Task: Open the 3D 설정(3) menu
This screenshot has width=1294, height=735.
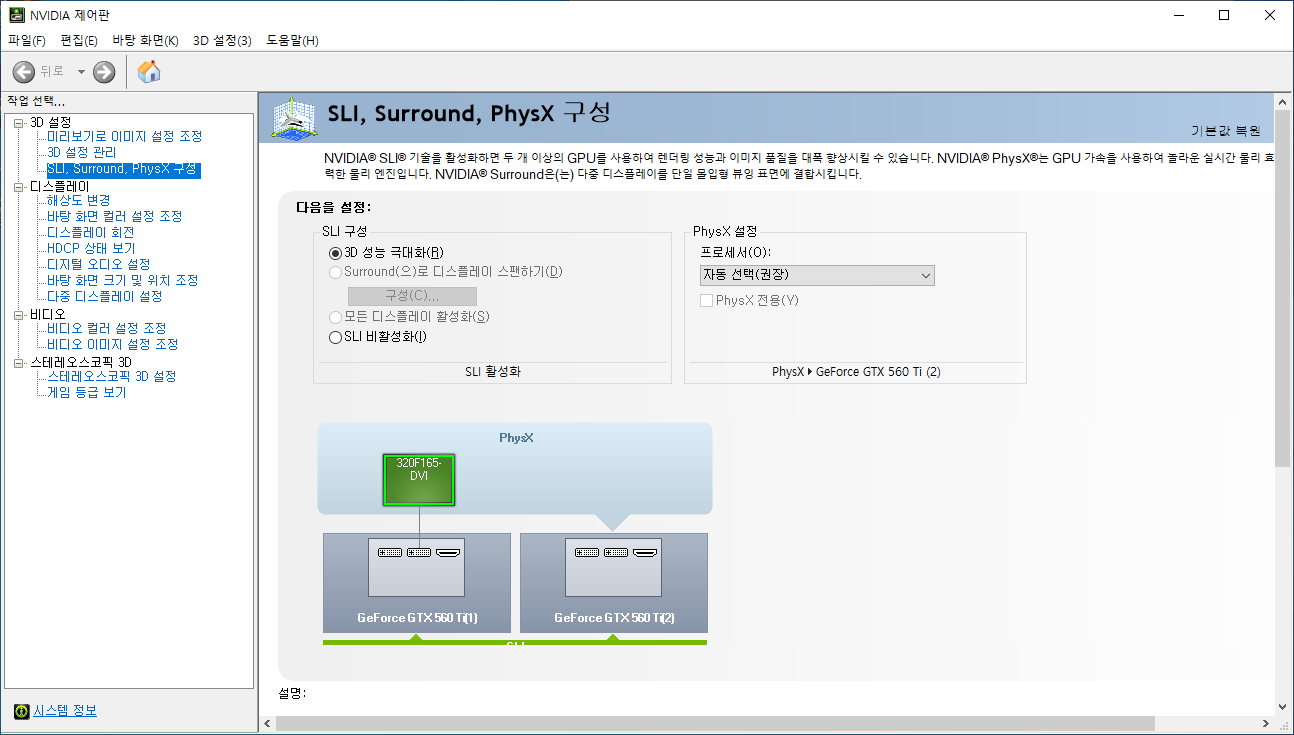Action: click(222, 40)
